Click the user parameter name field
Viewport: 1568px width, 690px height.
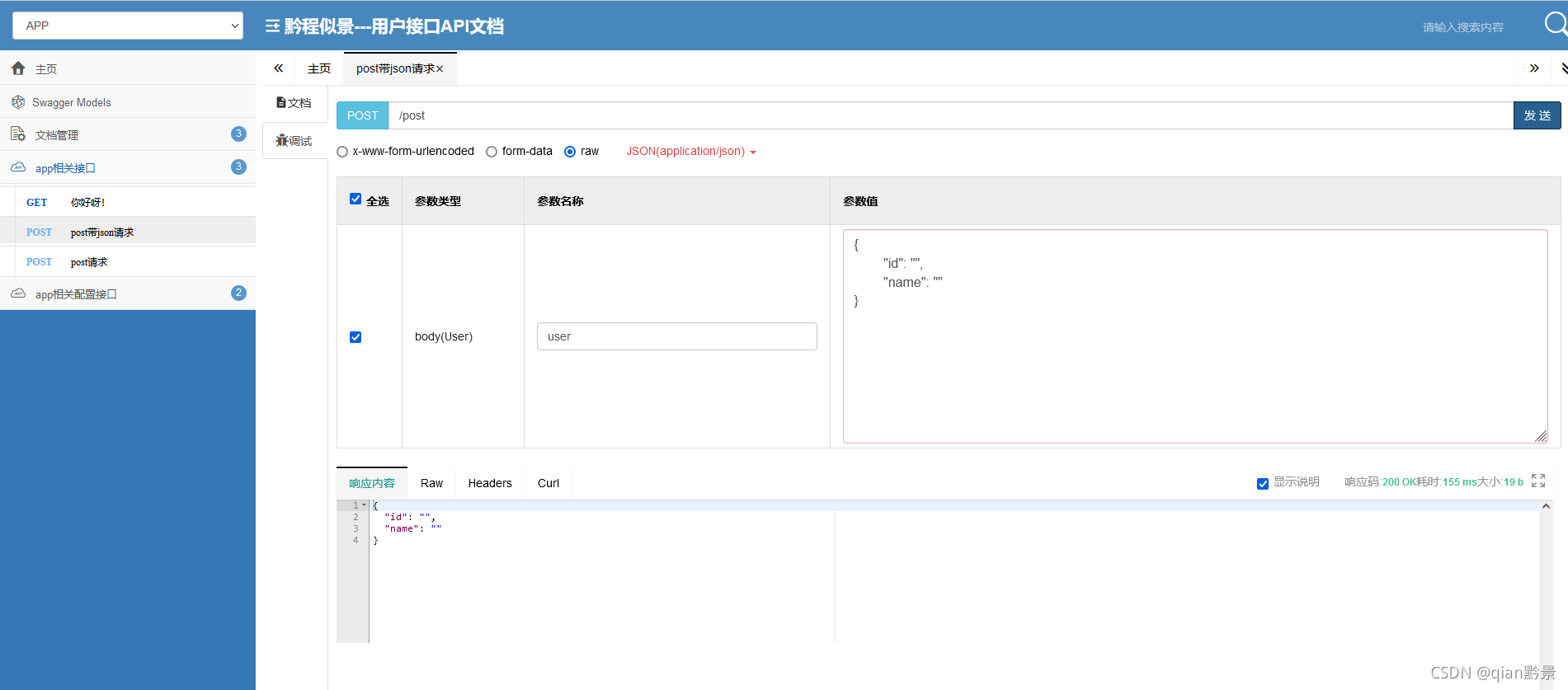(676, 336)
